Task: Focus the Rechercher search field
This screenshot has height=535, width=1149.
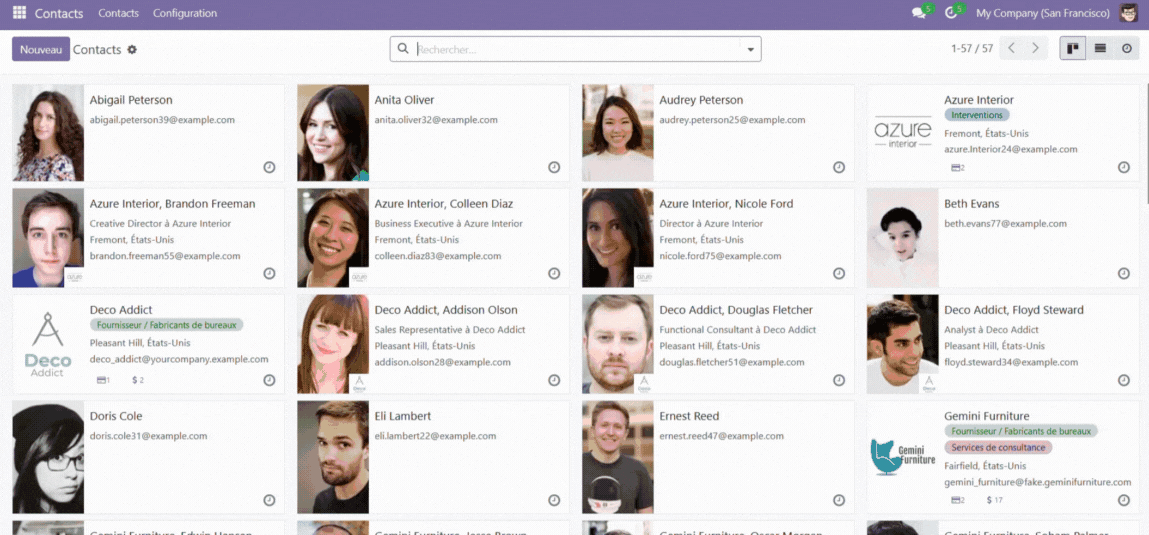Action: coord(577,49)
